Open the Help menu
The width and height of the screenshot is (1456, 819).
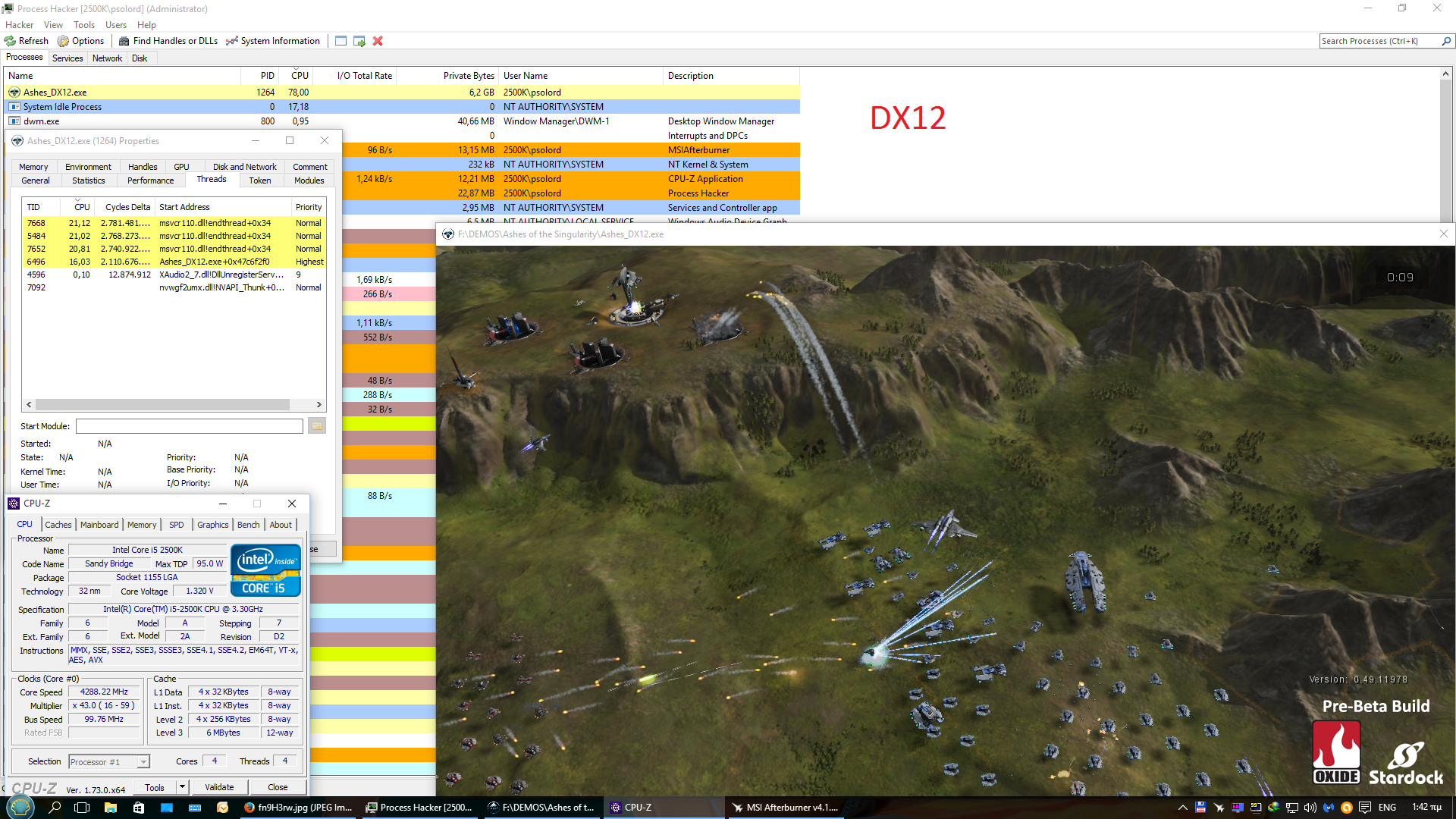point(146,25)
